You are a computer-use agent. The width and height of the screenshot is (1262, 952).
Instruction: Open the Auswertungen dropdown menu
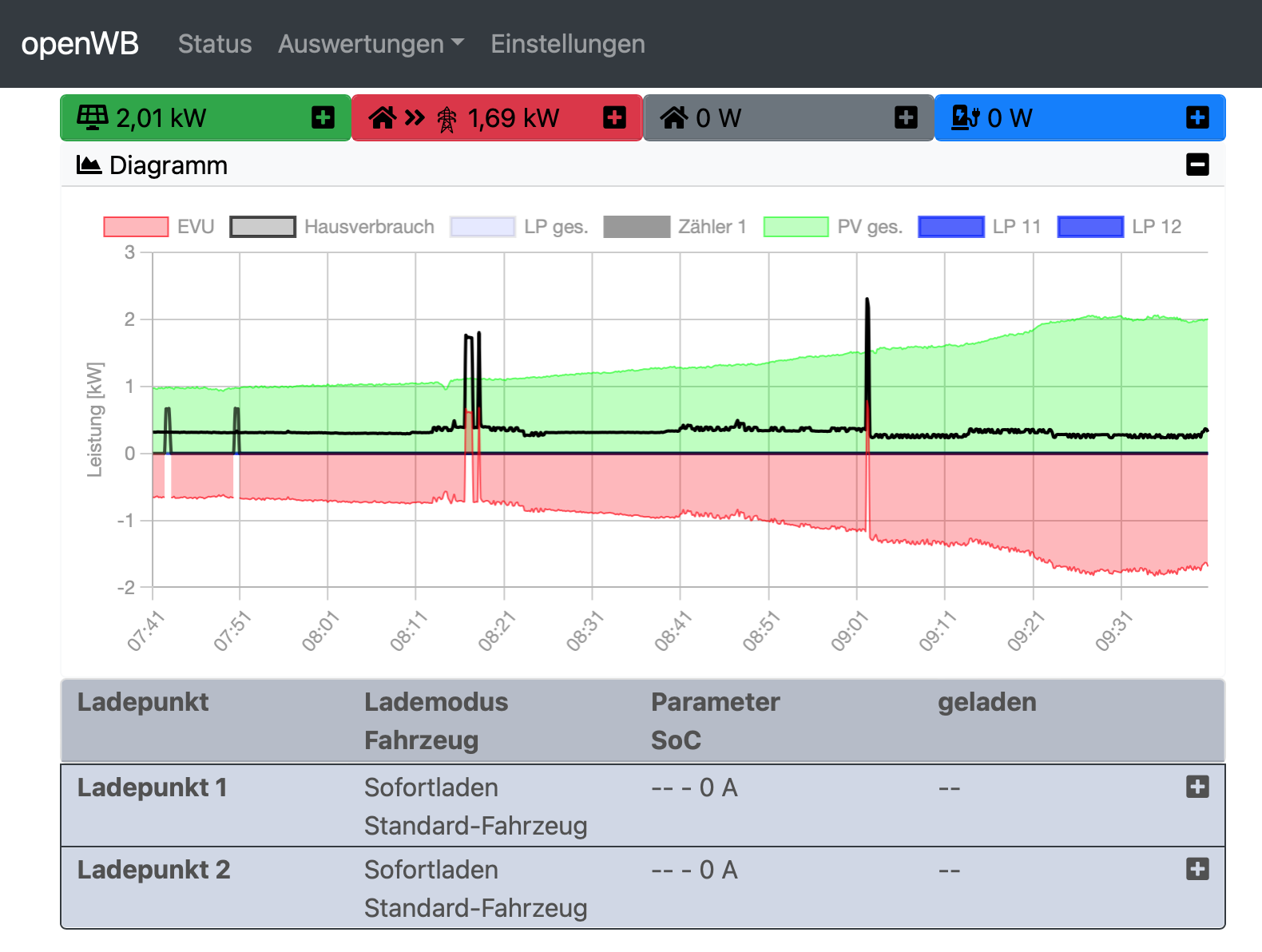(371, 44)
